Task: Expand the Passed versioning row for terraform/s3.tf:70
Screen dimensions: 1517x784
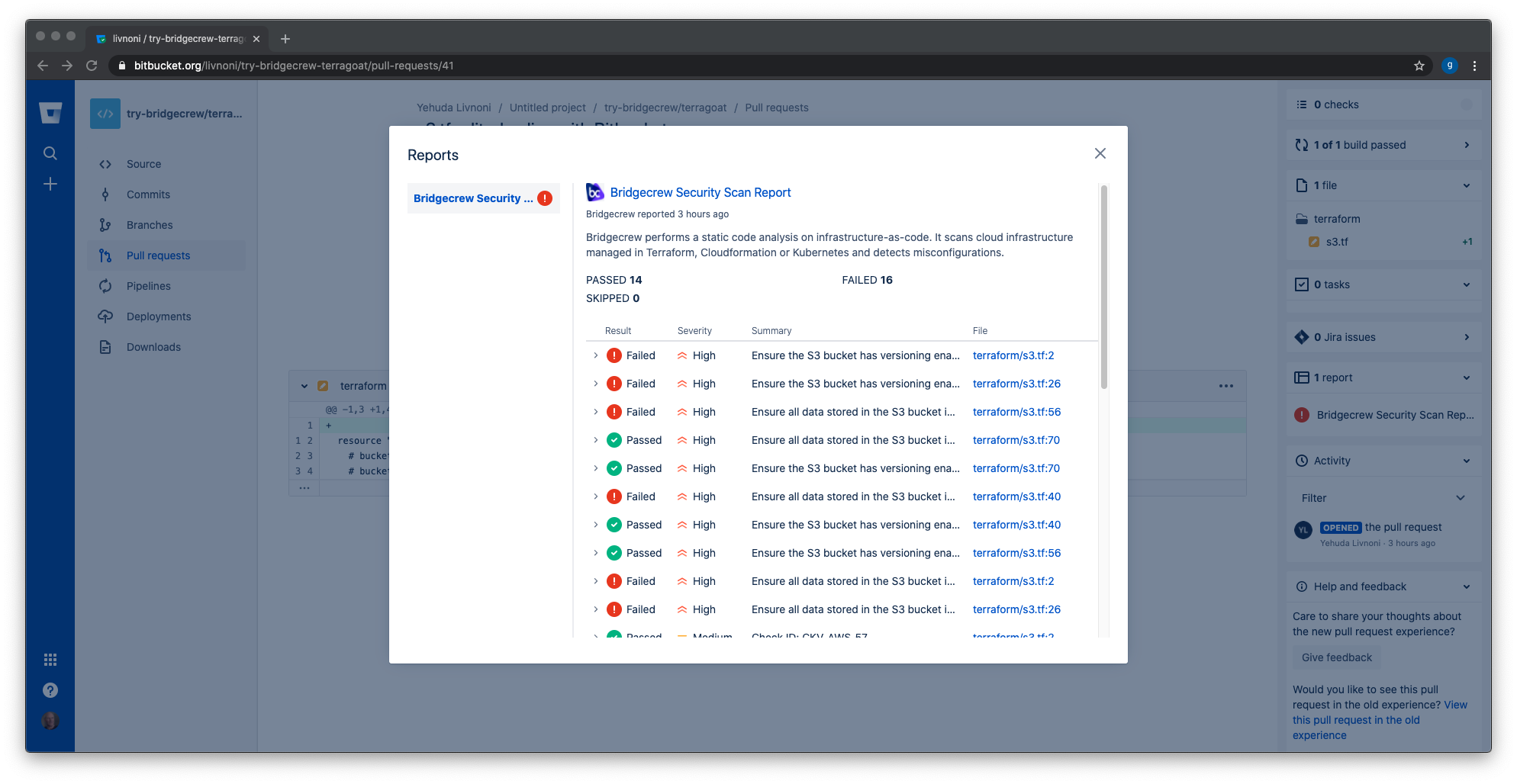Action: tap(596, 468)
